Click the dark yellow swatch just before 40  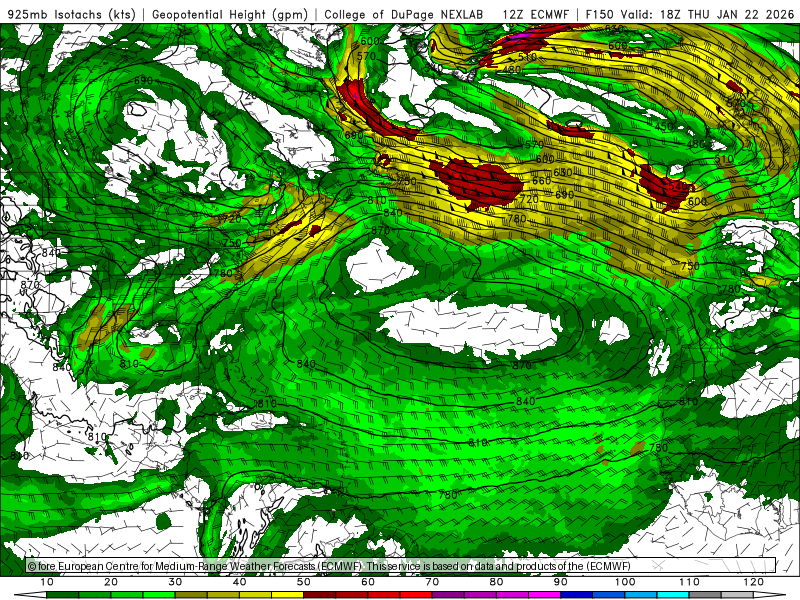tap(223, 595)
